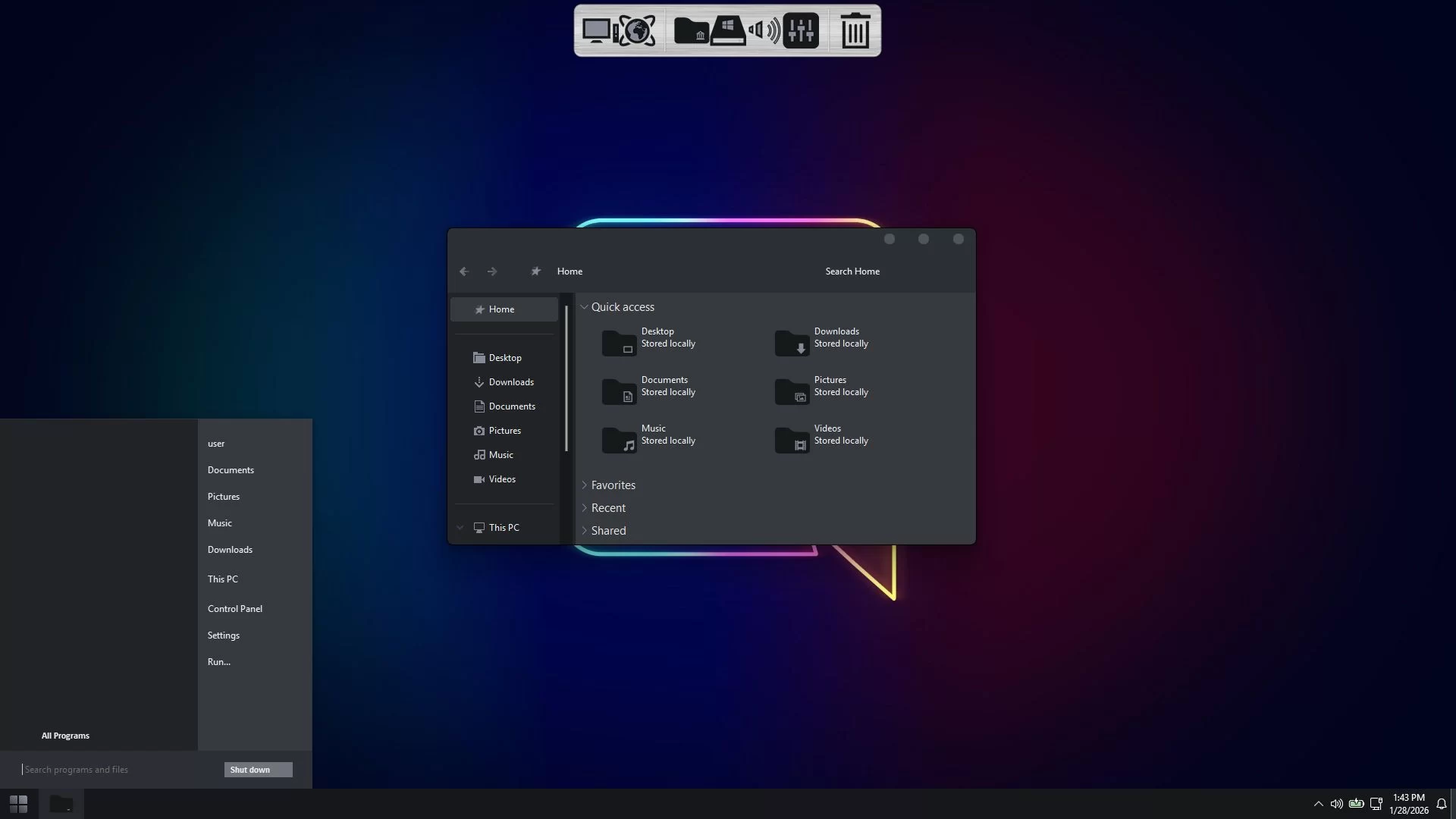Viewport: 1456px width, 819px height.
Task: Expand the Recent section
Action: click(x=585, y=508)
